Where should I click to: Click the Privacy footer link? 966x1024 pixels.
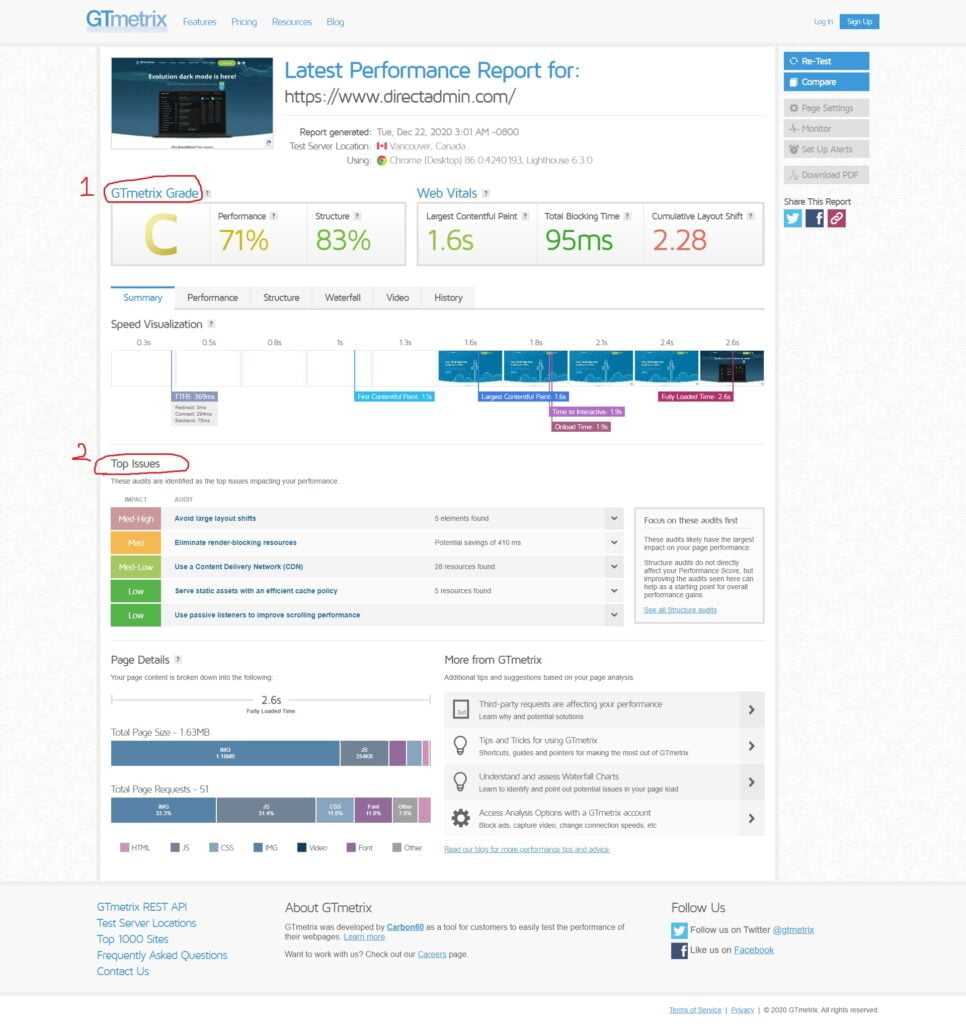click(x=742, y=1010)
